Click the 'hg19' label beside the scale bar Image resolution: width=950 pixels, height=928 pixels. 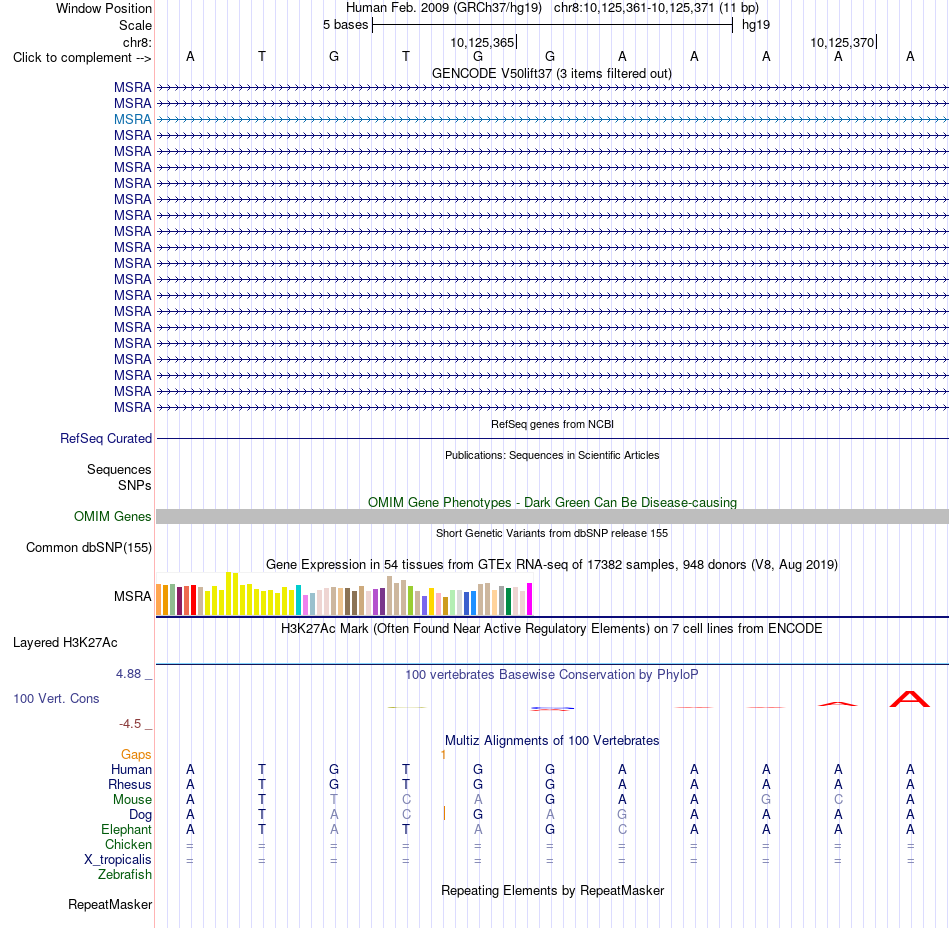click(x=756, y=25)
